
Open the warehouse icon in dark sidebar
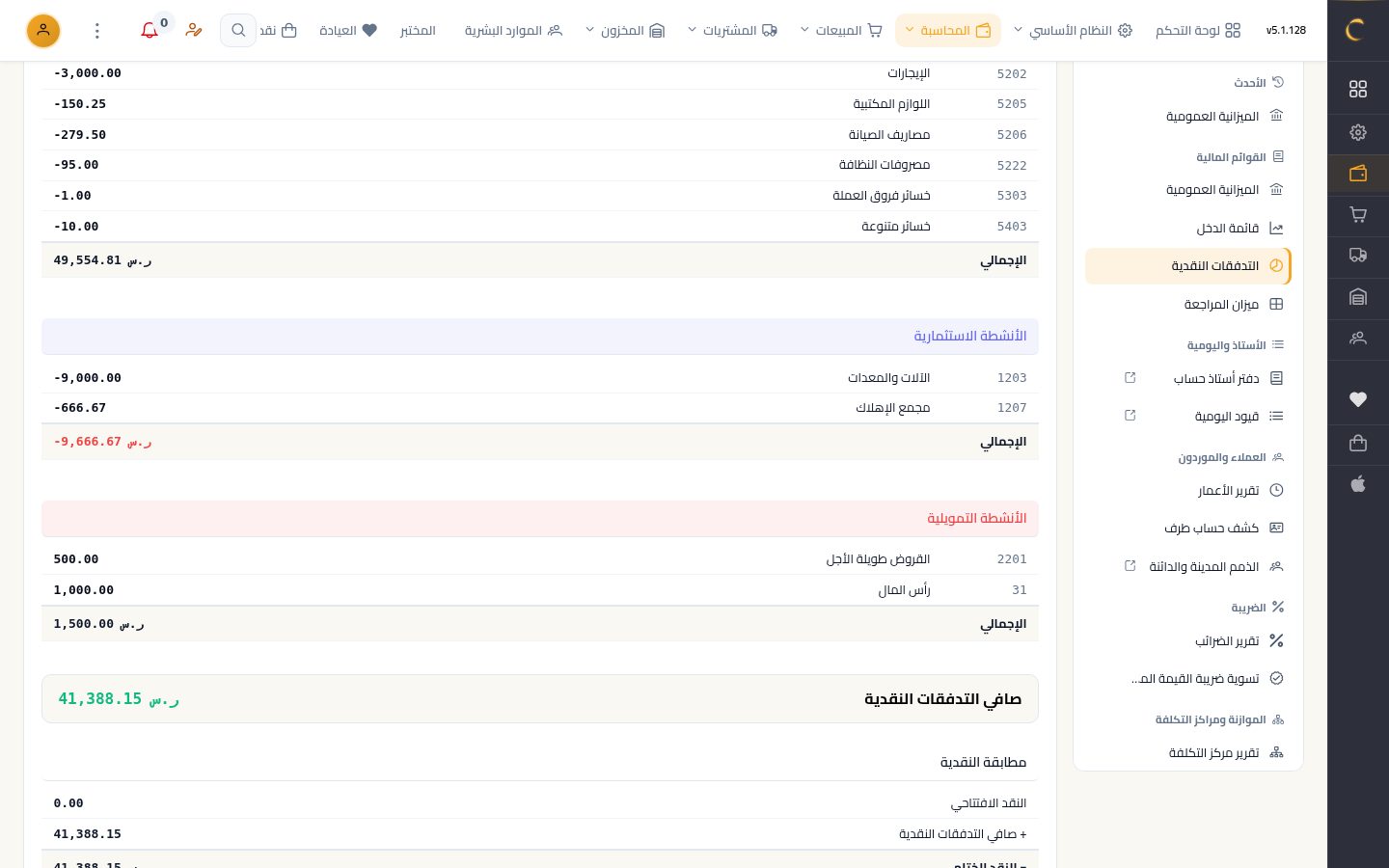pos(1358,297)
